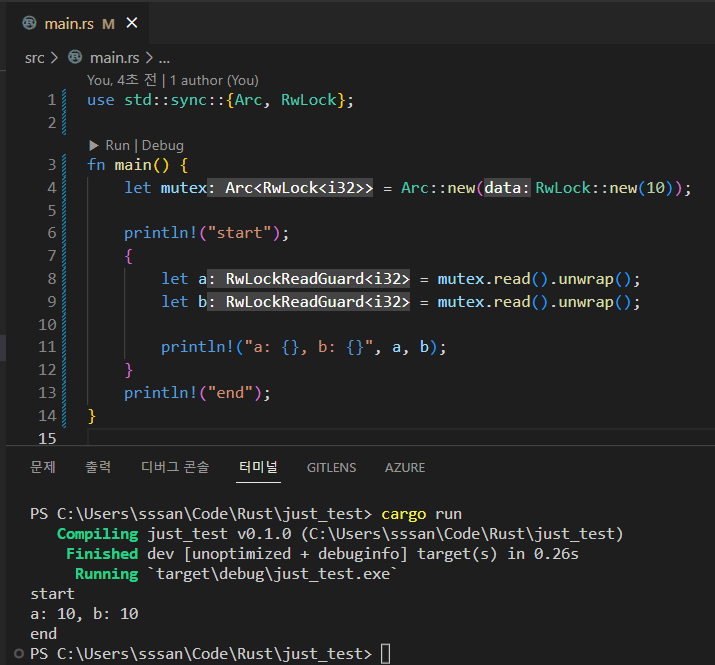The image size is (715, 665).
Task: Open the '1 author (You)' GitLens link
Action: (214, 80)
